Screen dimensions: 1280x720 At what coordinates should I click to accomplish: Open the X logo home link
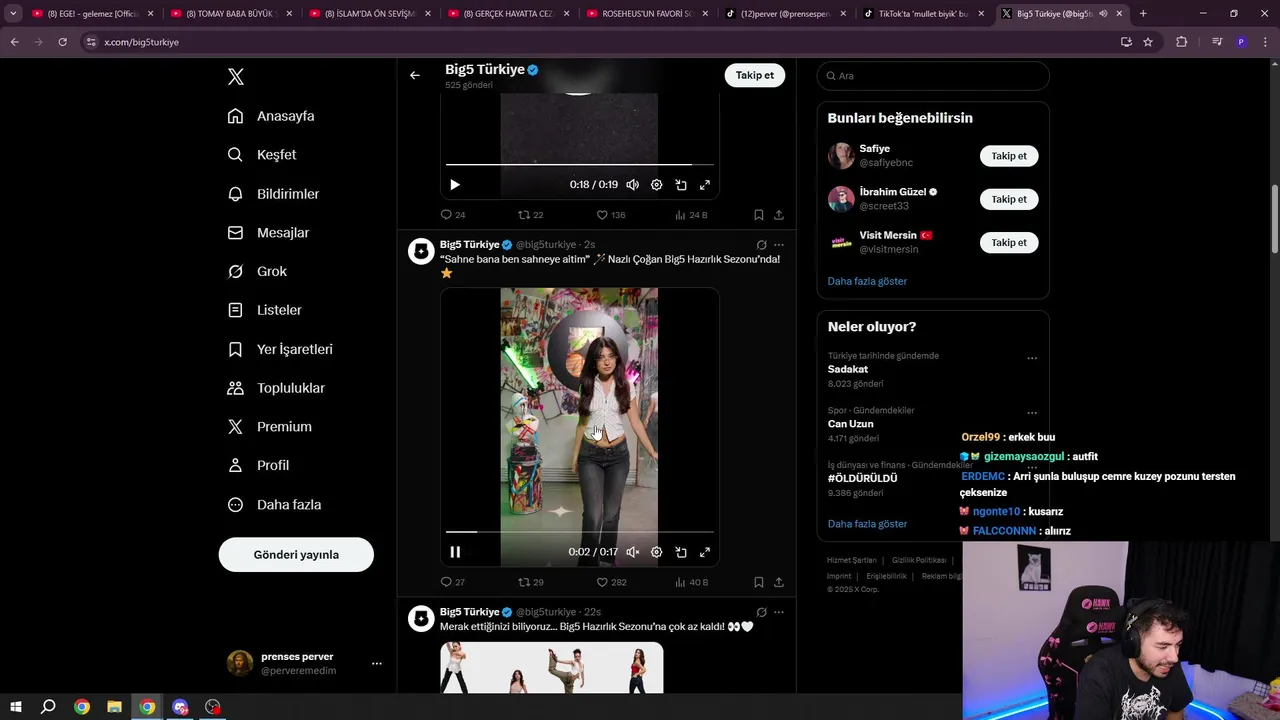click(236, 77)
